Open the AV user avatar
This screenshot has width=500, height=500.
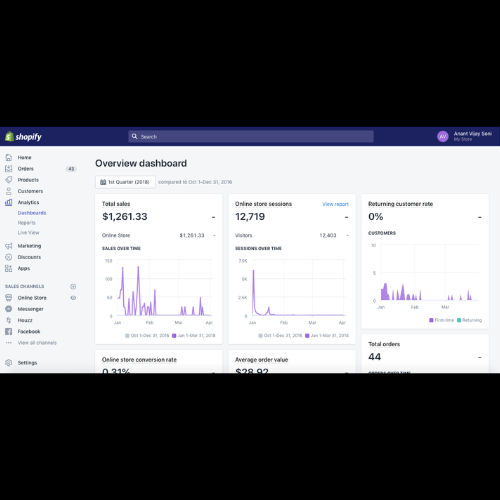pyautogui.click(x=443, y=136)
